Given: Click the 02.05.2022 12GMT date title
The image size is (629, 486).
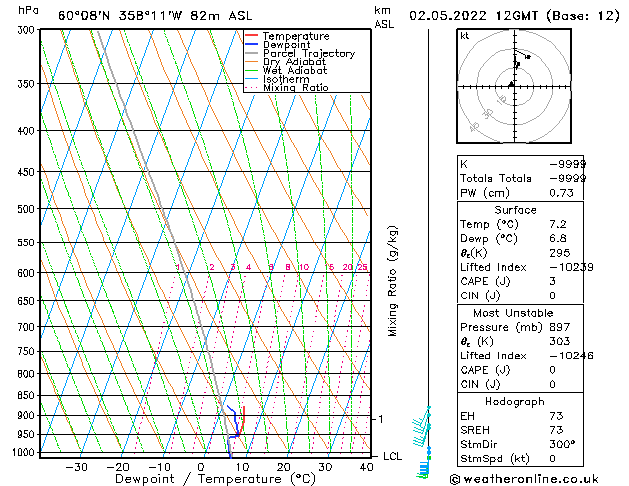Looking at the screenshot, I should click(x=510, y=15).
